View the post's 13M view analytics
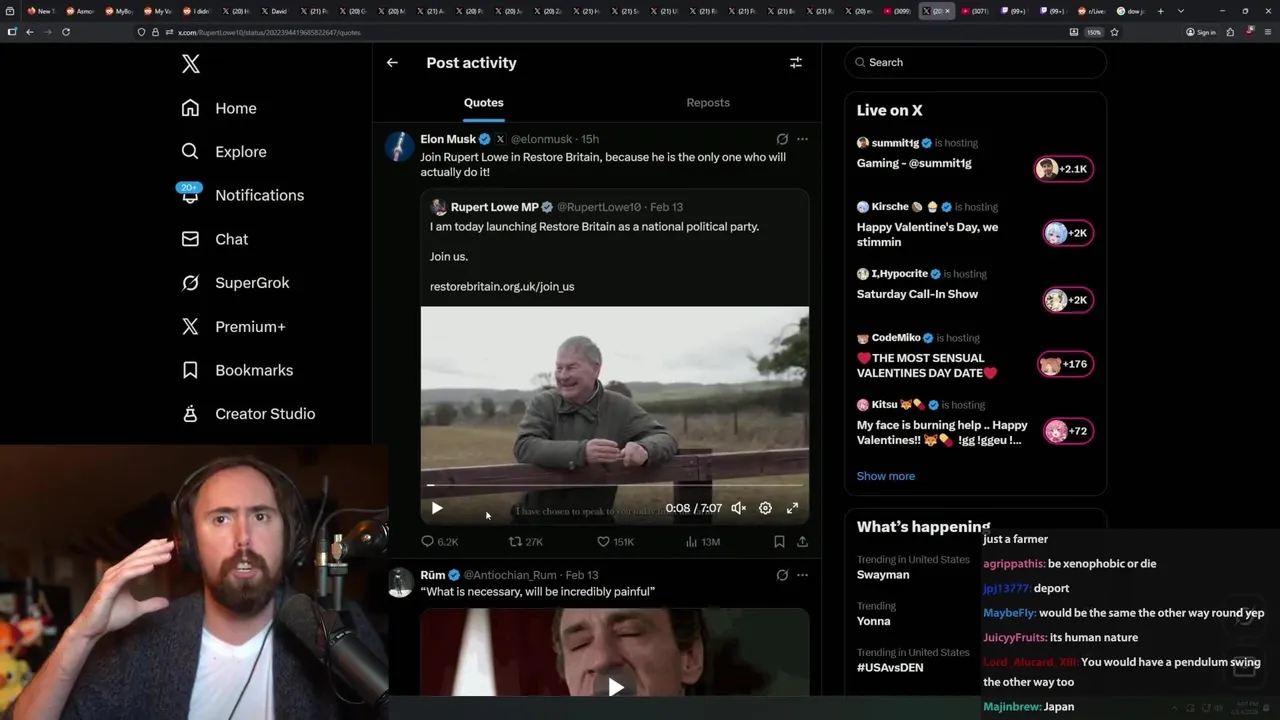Image resolution: width=1280 pixels, height=720 pixels. point(702,541)
